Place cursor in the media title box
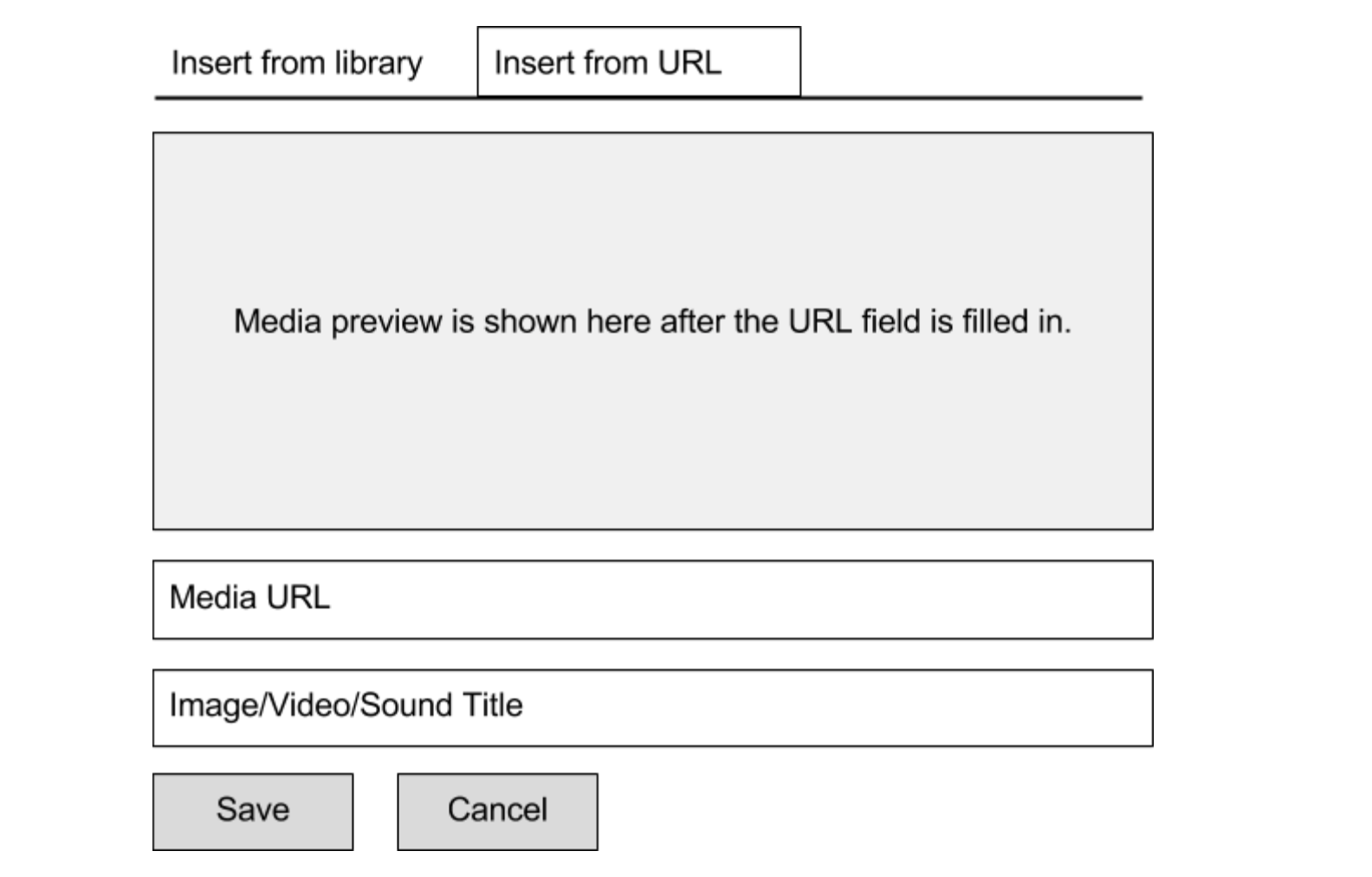The image size is (1372, 877). coord(652,707)
